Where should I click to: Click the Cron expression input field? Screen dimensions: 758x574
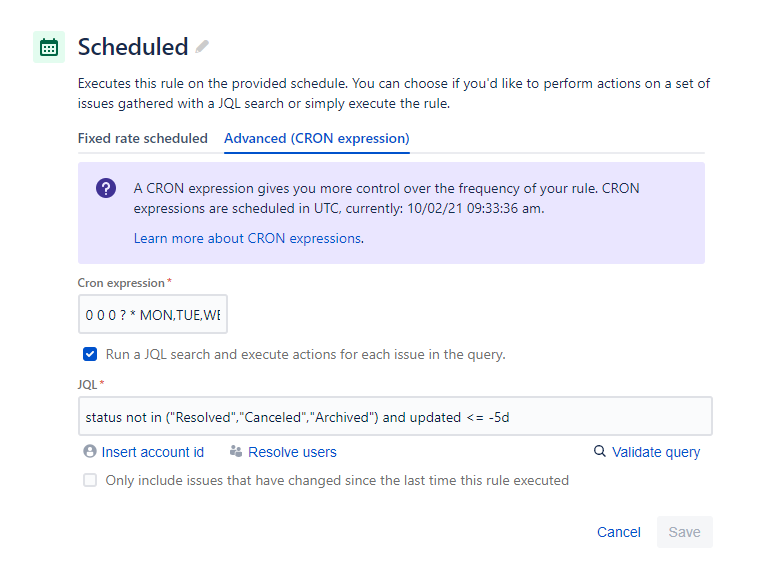click(x=153, y=314)
